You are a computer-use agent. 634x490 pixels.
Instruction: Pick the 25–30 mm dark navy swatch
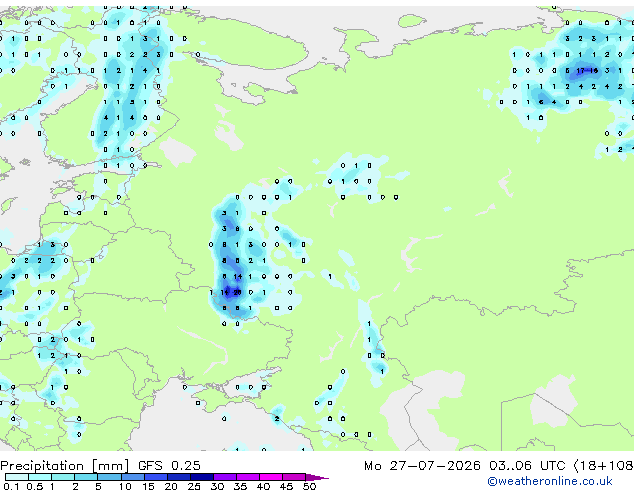[201, 477]
